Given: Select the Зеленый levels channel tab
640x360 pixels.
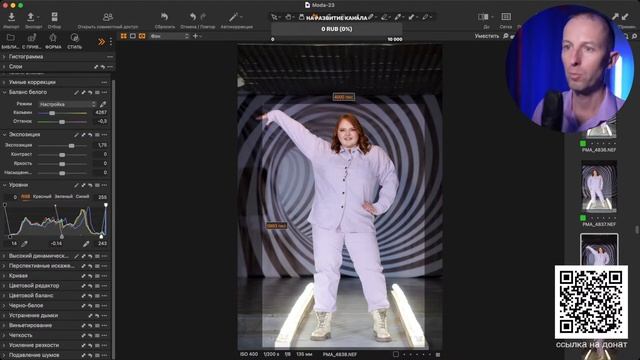Looking at the screenshot, I should [63, 197].
